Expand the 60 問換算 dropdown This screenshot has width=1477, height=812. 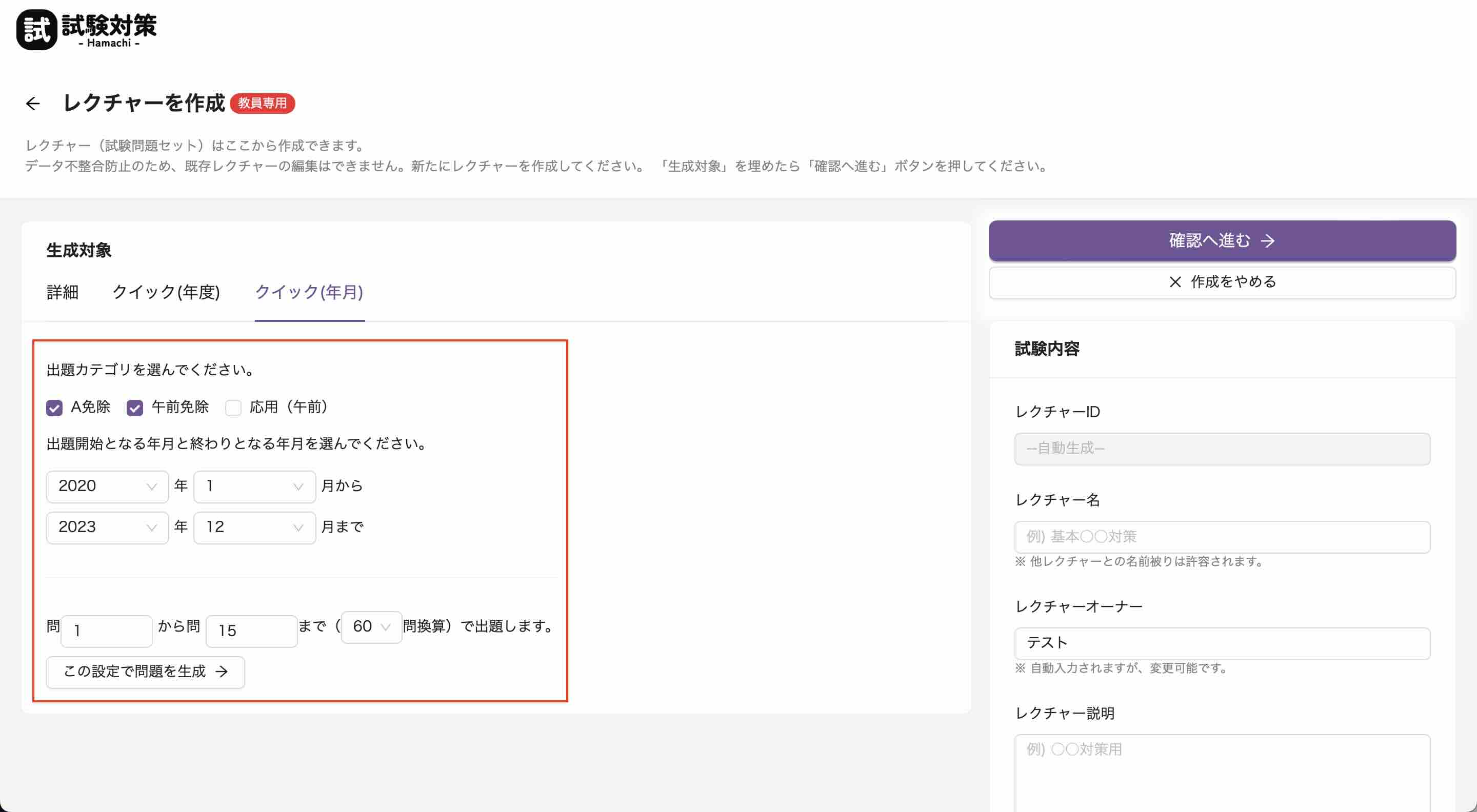coord(371,627)
